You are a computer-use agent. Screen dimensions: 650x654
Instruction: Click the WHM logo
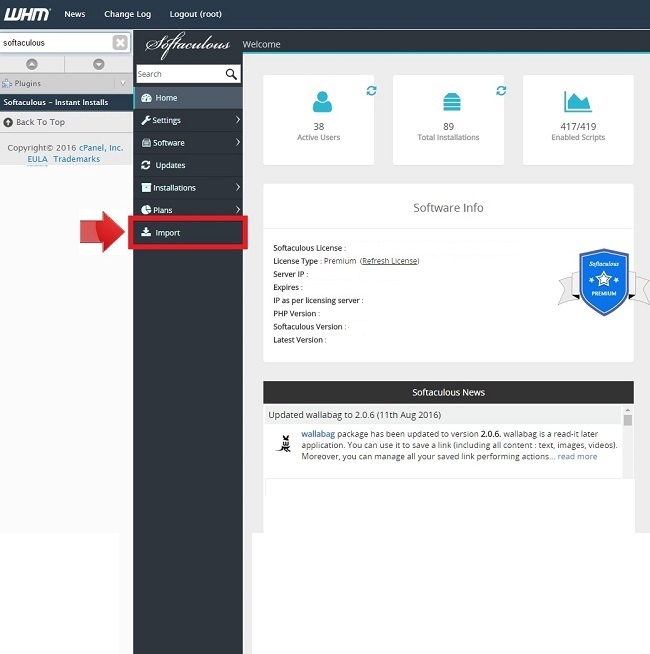[27, 14]
